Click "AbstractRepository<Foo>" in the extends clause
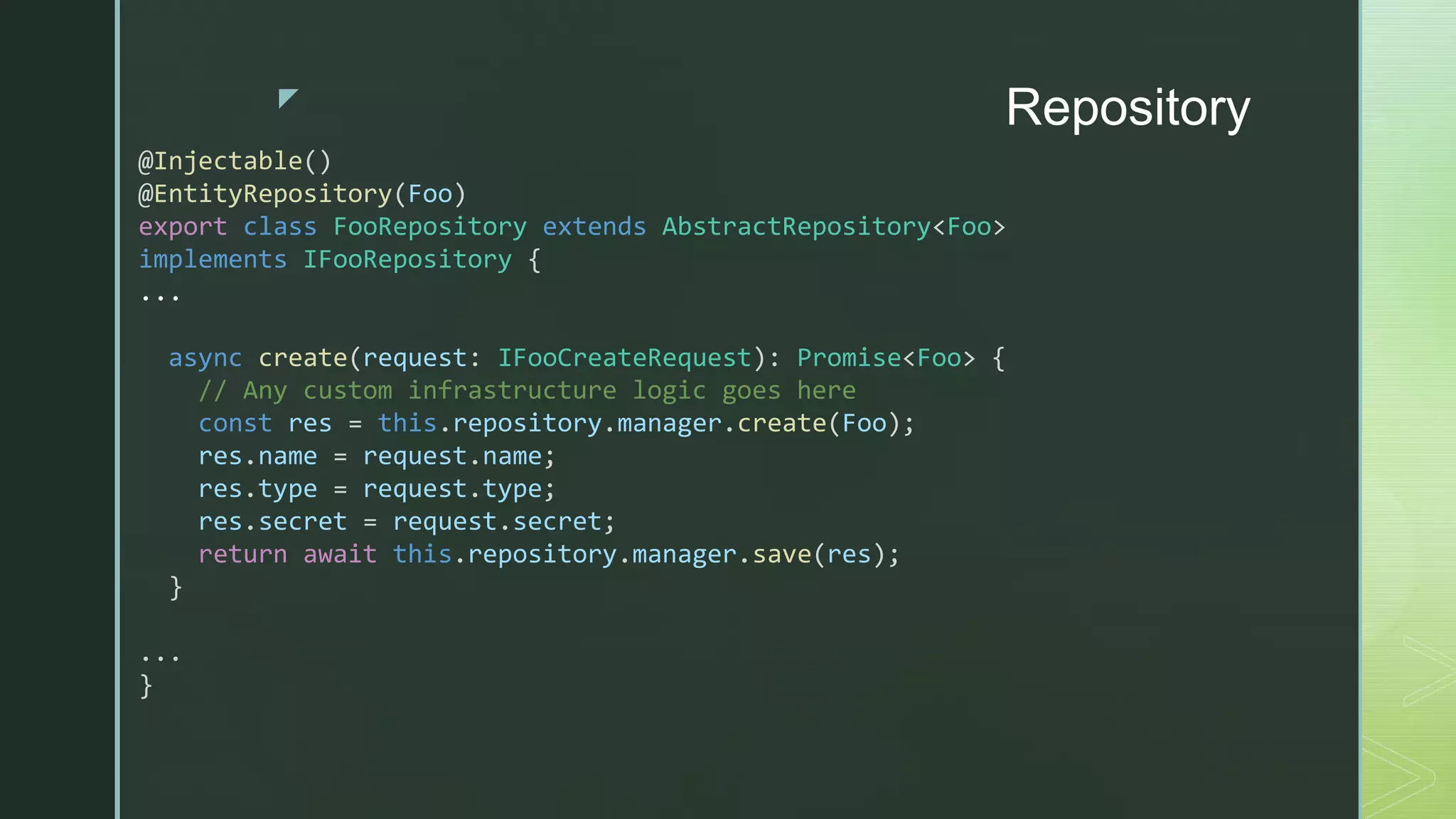Image resolution: width=1456 pixels, height=819 pixels. (x=834, y=227)
